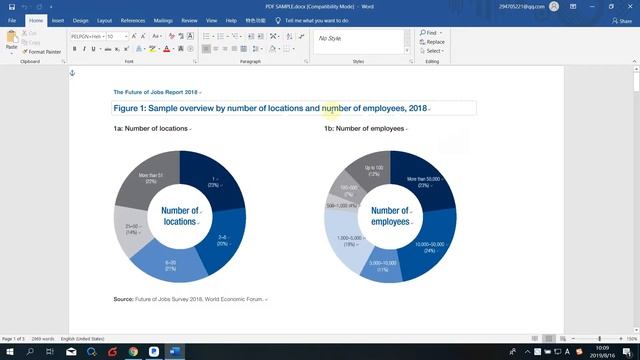
Task: Open the File tab
Action: click(x=12, y=20)
